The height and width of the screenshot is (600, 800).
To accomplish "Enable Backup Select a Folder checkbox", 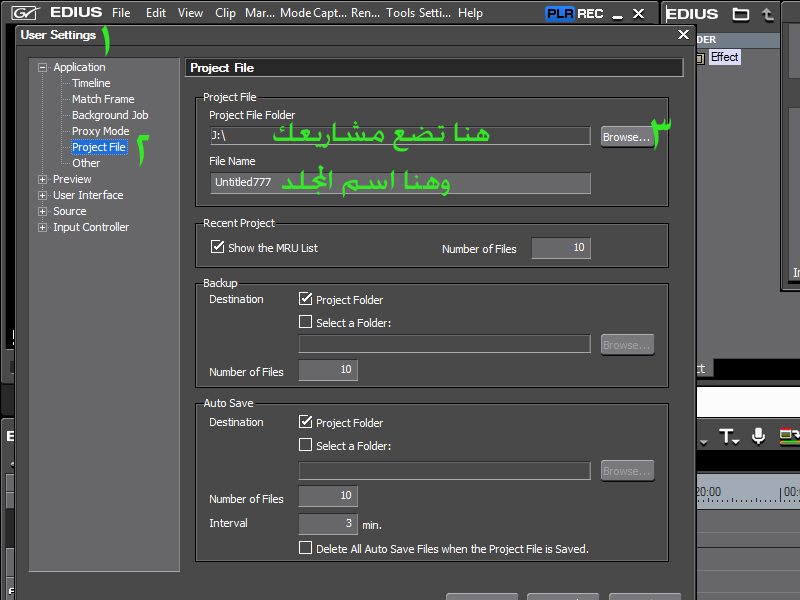I will pos(305,322).
